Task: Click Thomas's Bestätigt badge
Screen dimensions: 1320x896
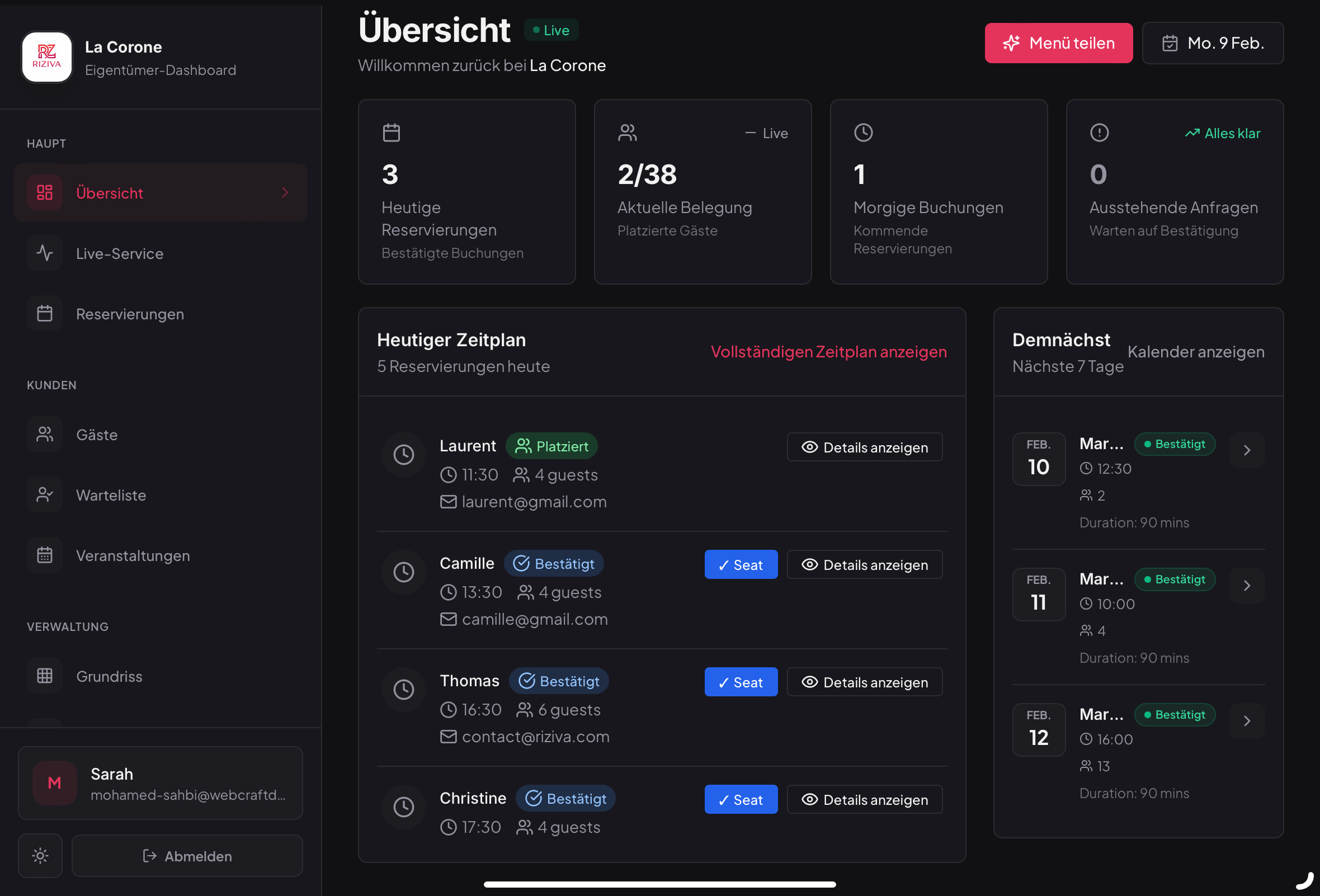Action: click(559, 681)
